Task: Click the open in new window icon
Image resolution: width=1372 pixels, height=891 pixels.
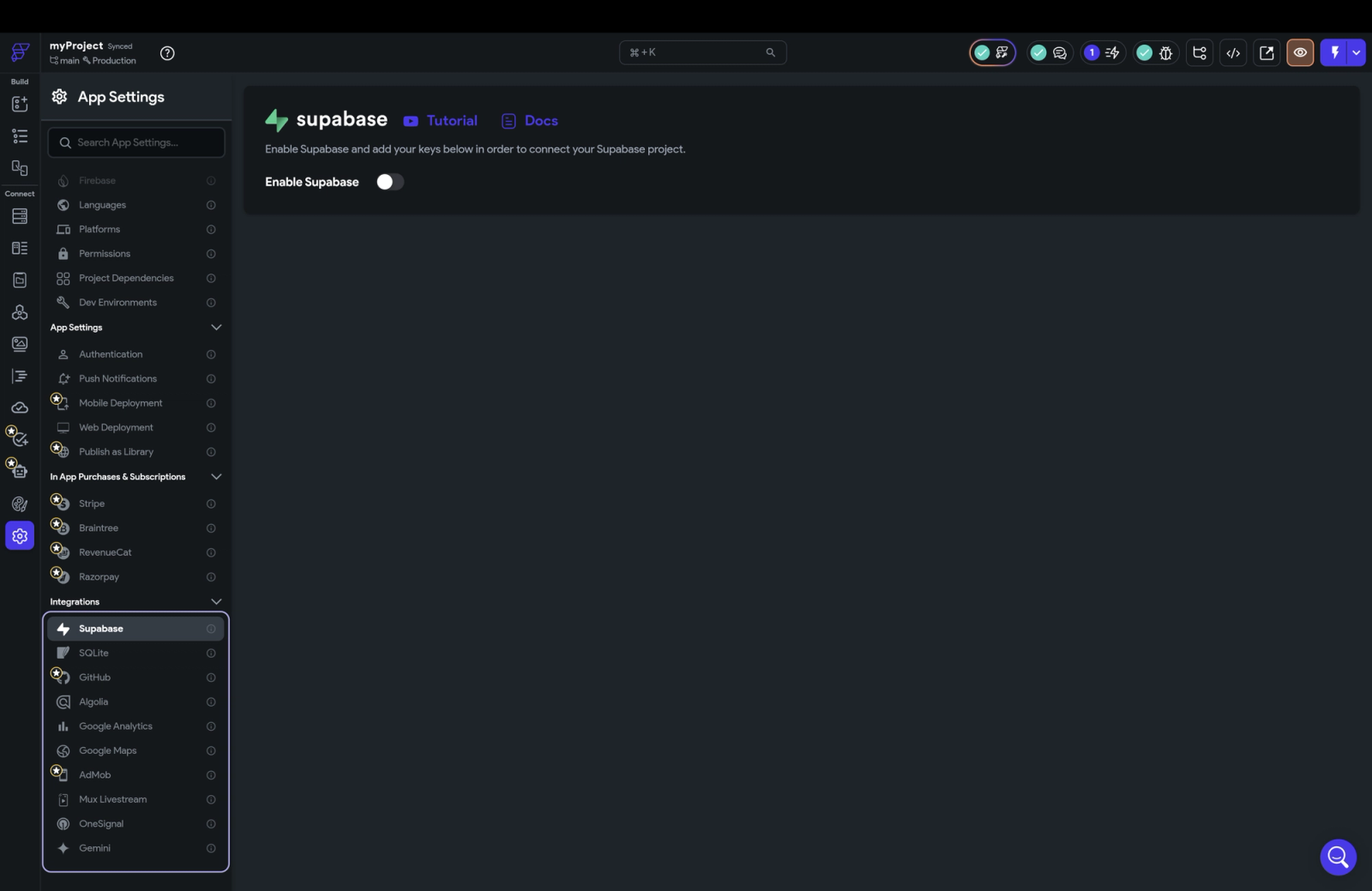Action: (1267, 52)
